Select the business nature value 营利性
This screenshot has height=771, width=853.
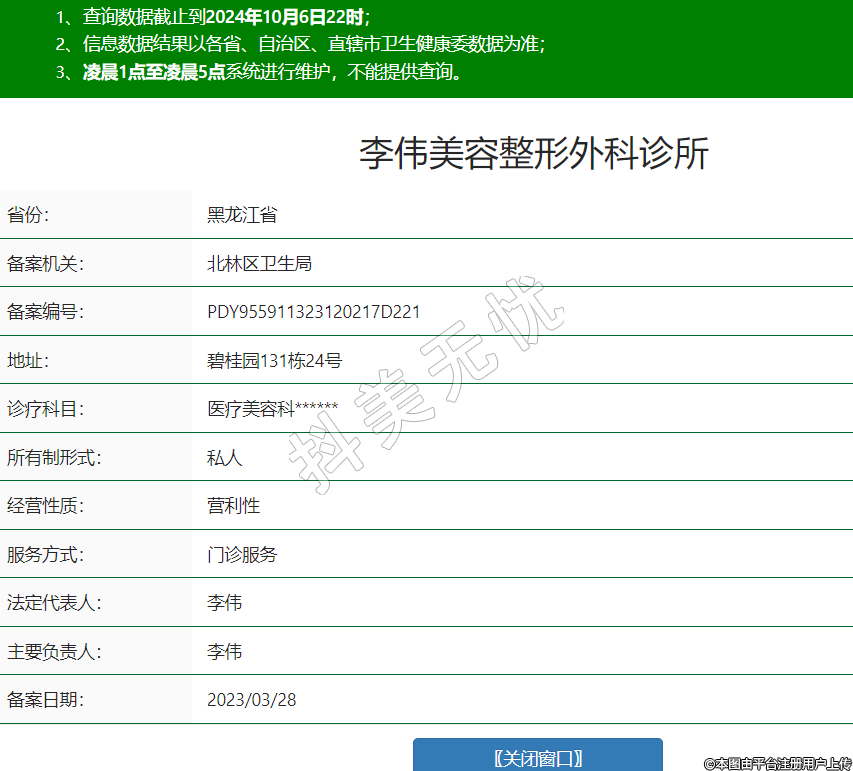(233, 506)
